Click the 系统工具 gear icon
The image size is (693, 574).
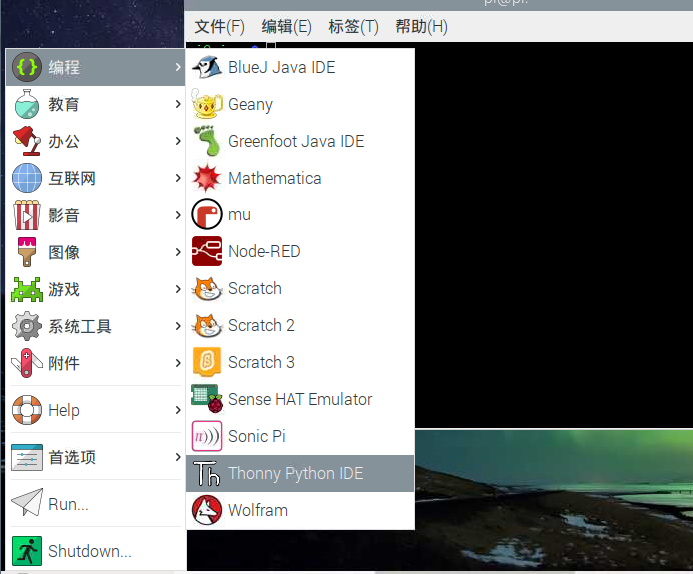tap(27, 326)
